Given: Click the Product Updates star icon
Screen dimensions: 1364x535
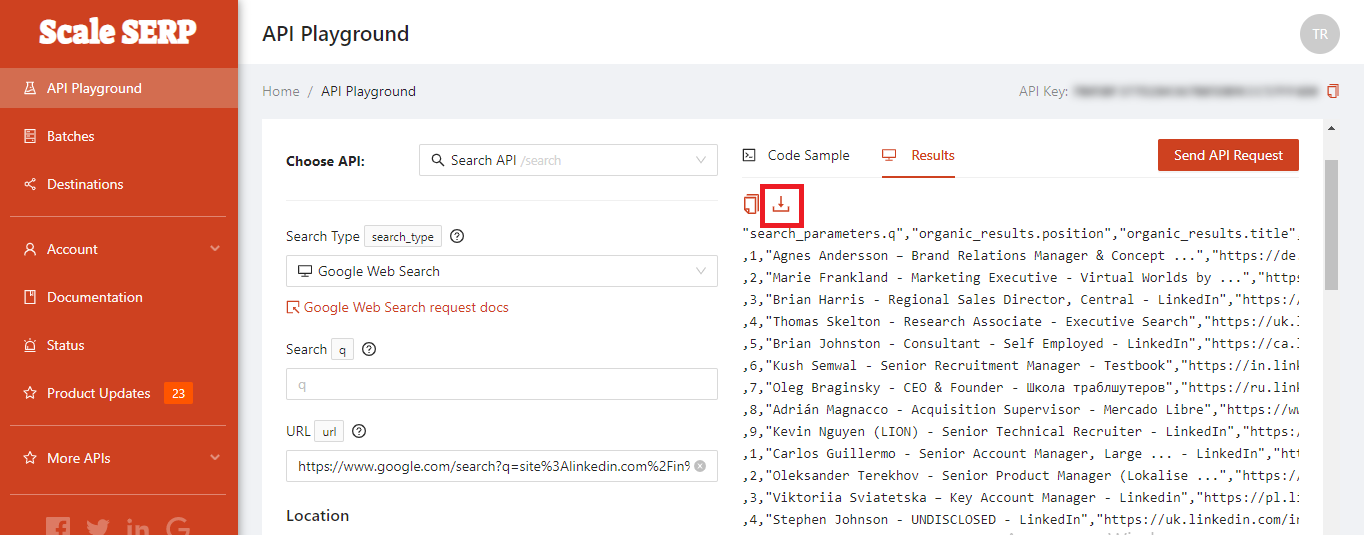Looking at the screenshot, I should coord(30,393).
